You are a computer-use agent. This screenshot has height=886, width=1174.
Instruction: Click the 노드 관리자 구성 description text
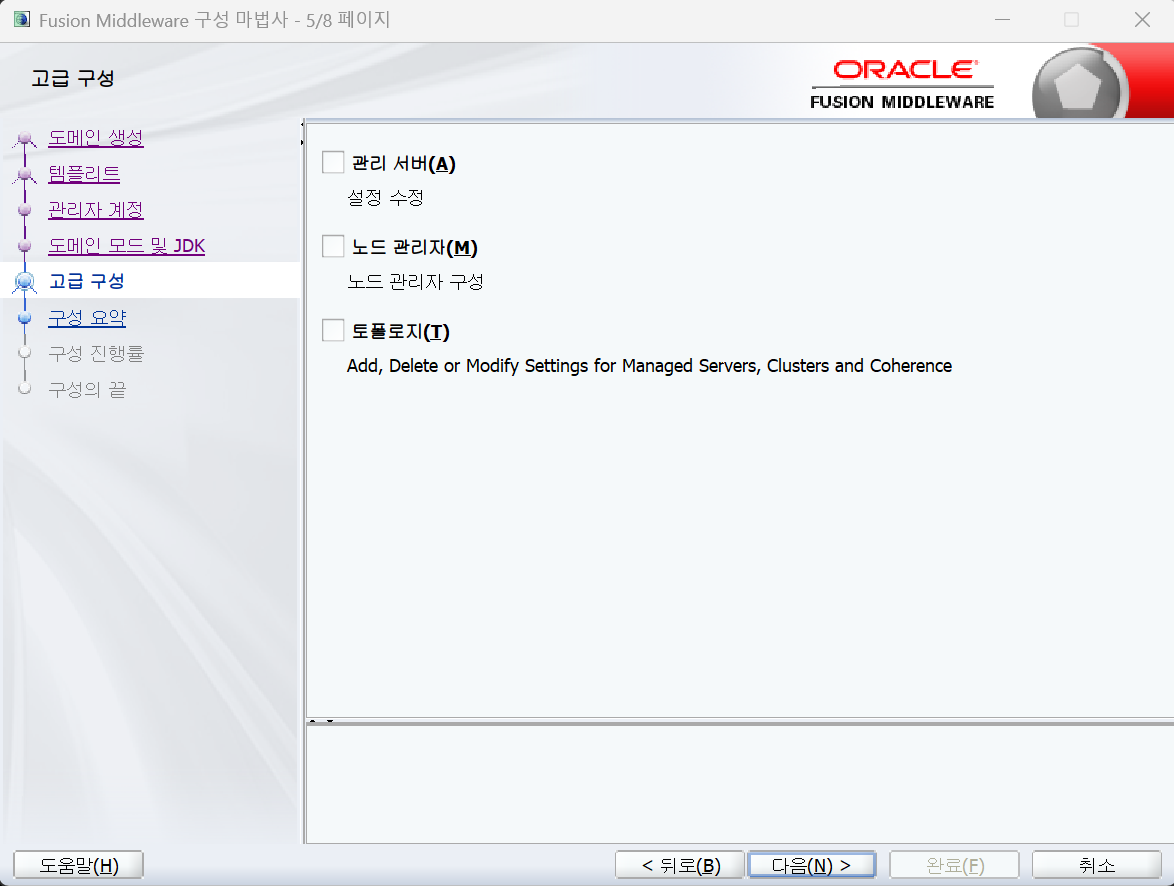416,282
